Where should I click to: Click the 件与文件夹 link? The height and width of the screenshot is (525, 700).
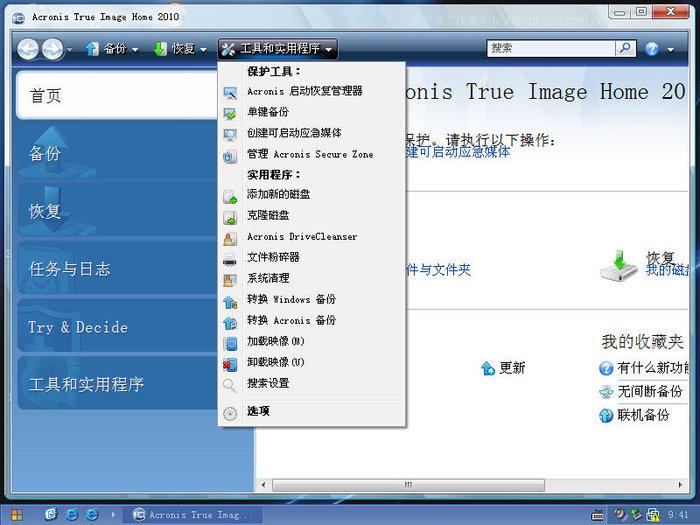[438, 270]
